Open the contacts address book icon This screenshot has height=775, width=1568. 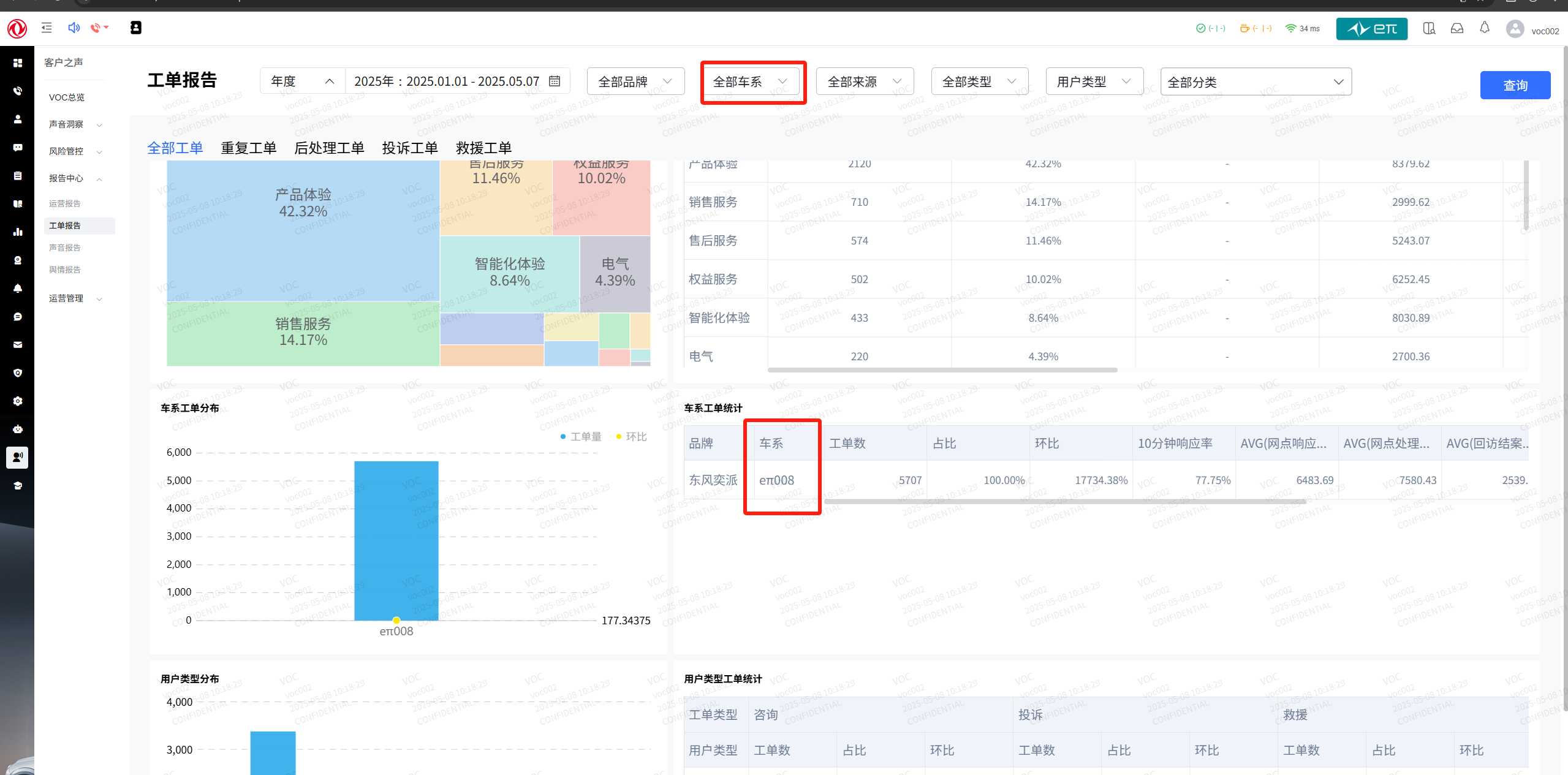coord(136,28)
